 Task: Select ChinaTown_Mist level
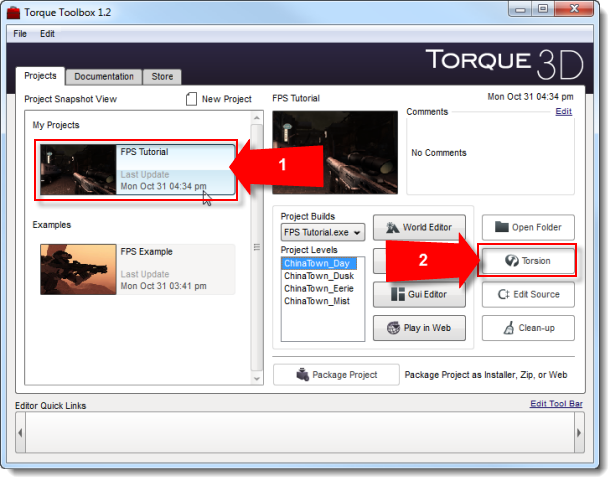pos(317,301)
